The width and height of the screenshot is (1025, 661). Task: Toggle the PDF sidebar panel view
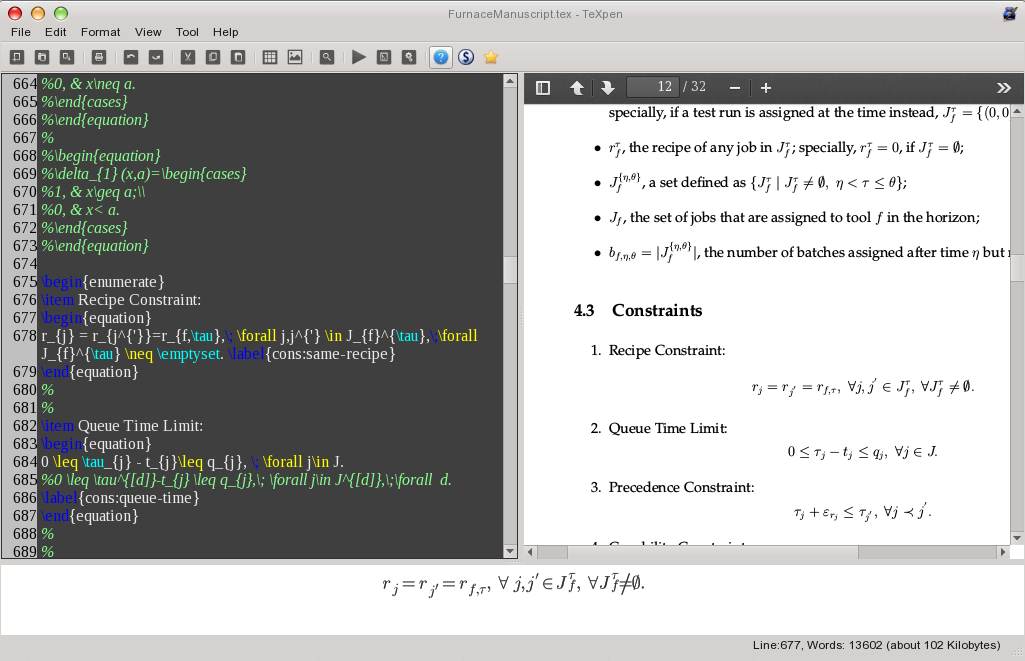click(x=542, y=87)
